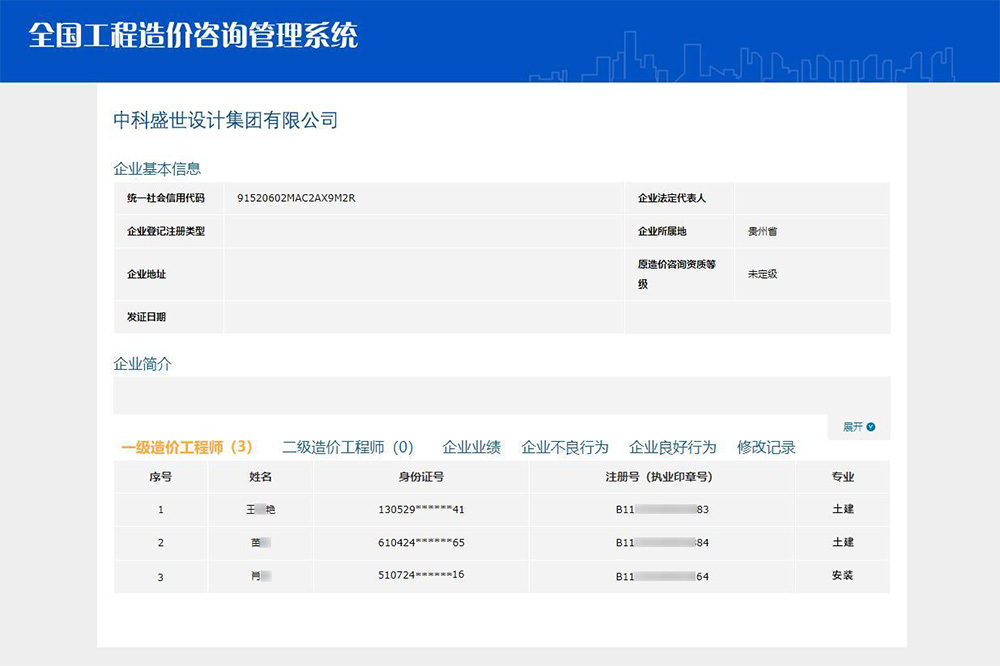This screenshot has width=1000, height=666.
Task: Select the registration number ending in 64
Action: click(662, 576)
